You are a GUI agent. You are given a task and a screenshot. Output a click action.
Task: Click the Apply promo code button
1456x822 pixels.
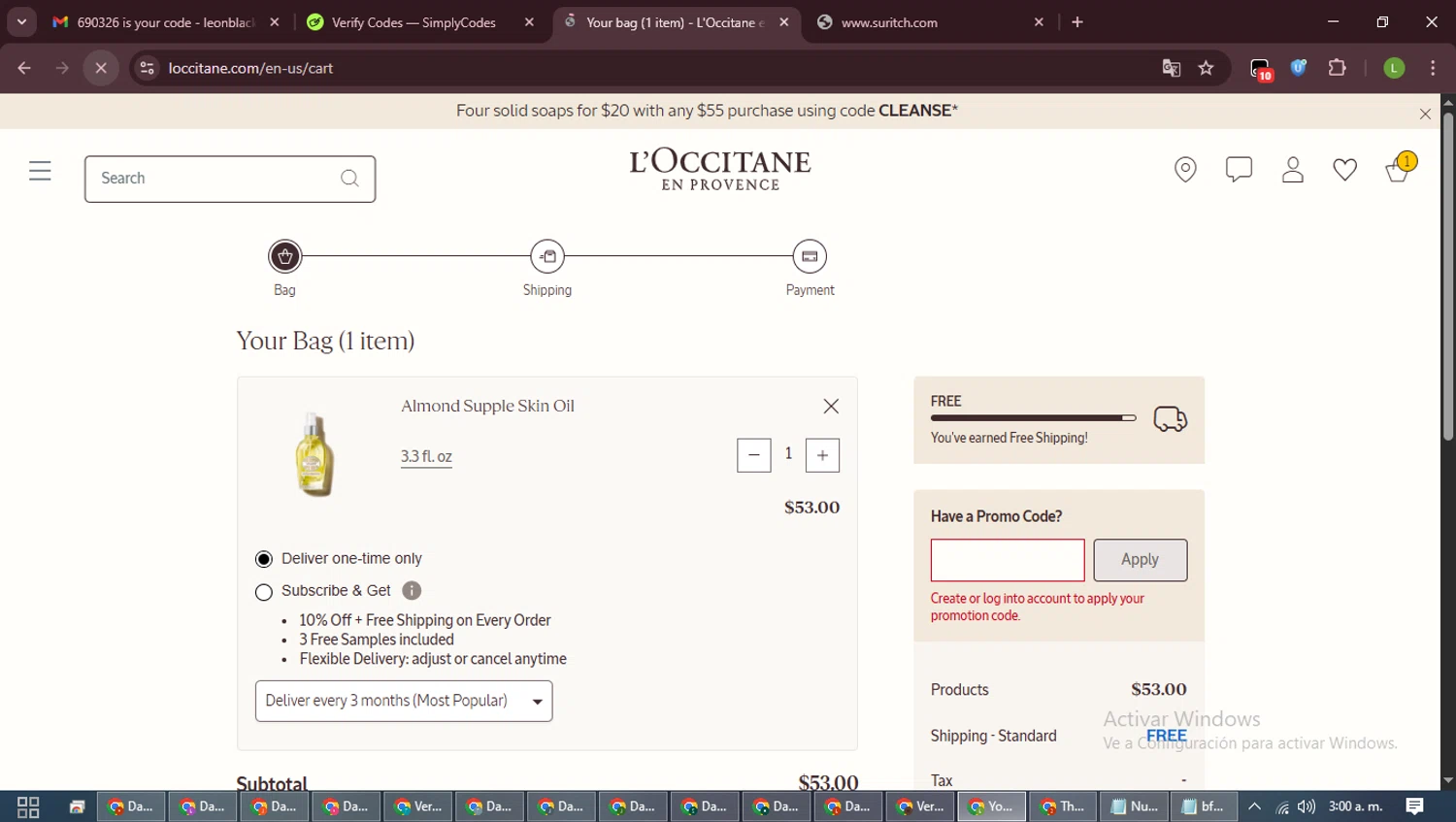click(1140, 560)
